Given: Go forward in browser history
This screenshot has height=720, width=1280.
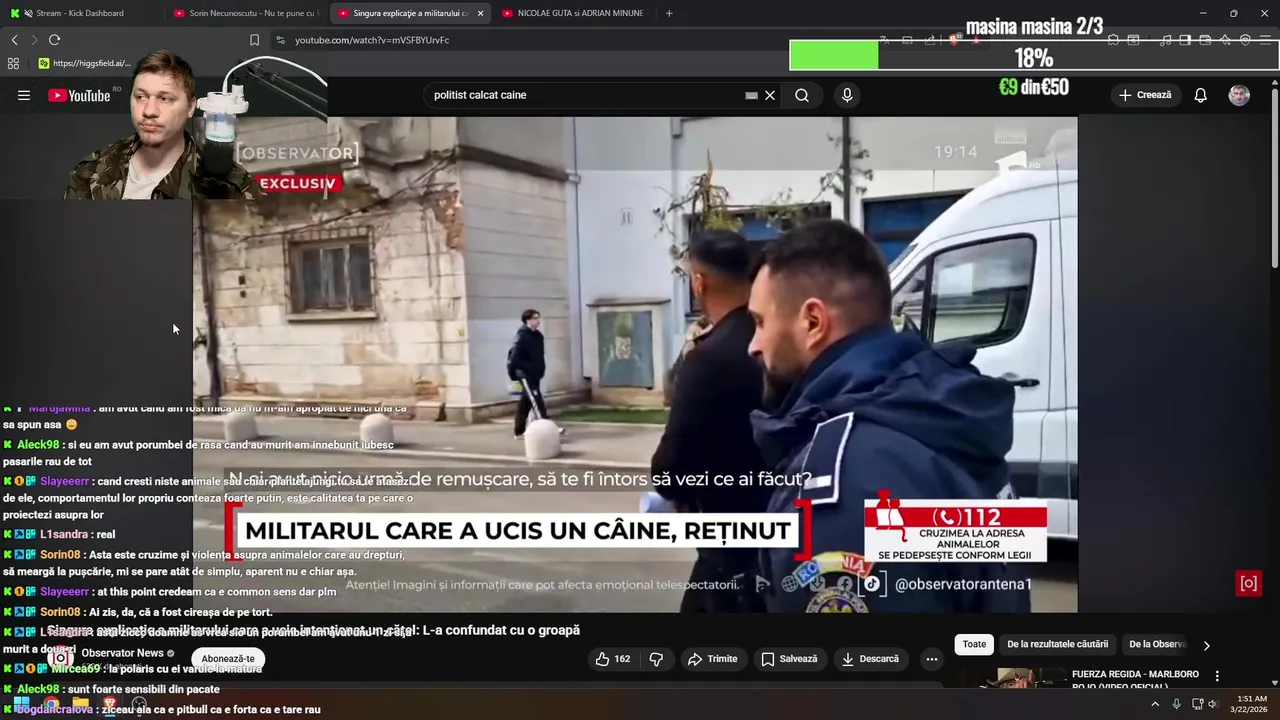Looking at the screenshot, I should [x=33, y=40].
